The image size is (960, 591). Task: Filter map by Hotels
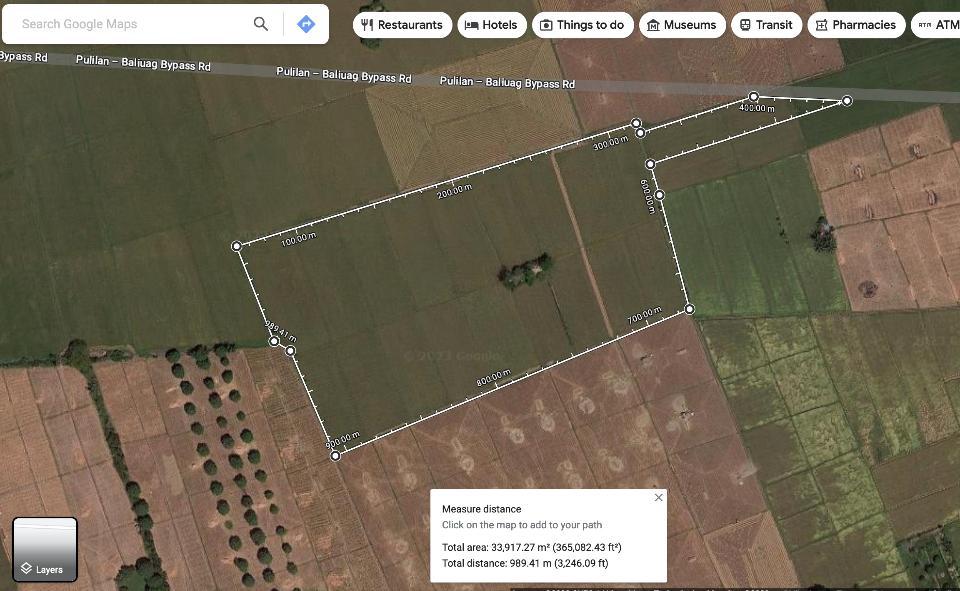coord(491,25)
